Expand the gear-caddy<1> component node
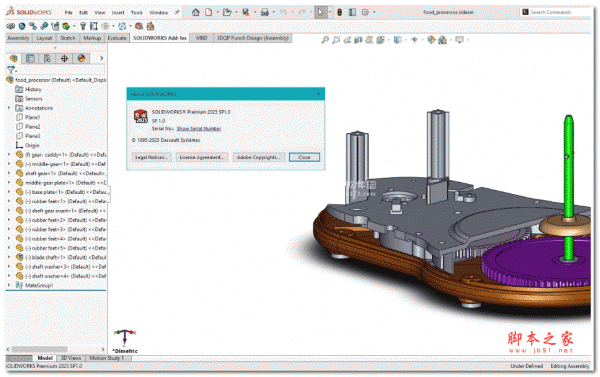The height and width of the screenshot is (377, 600). 9,155
